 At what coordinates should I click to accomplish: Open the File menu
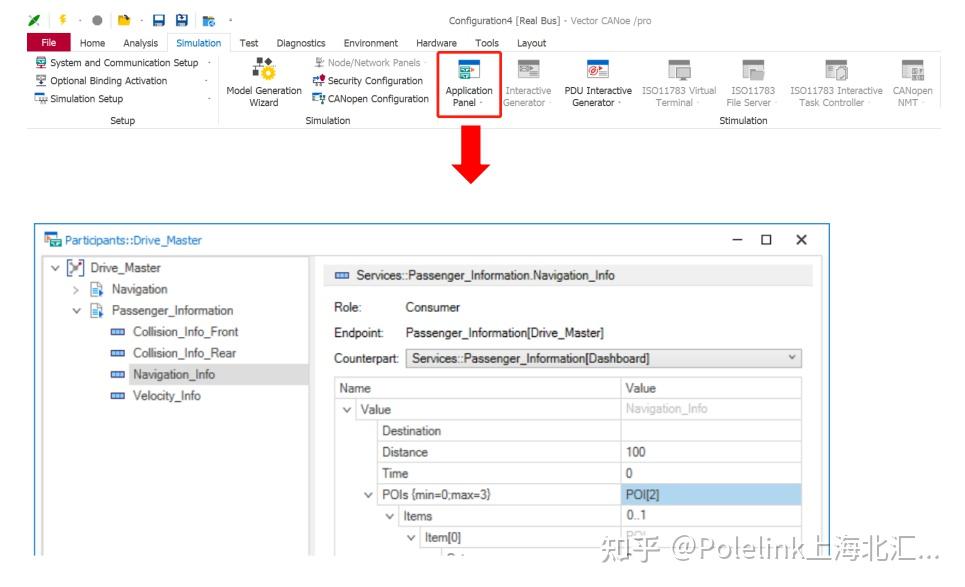point(47,42)
